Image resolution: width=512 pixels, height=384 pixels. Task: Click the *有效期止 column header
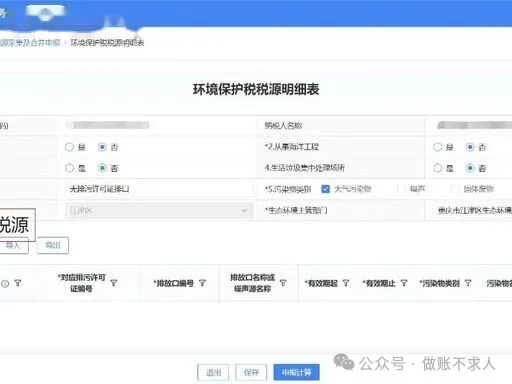[379, 283]
